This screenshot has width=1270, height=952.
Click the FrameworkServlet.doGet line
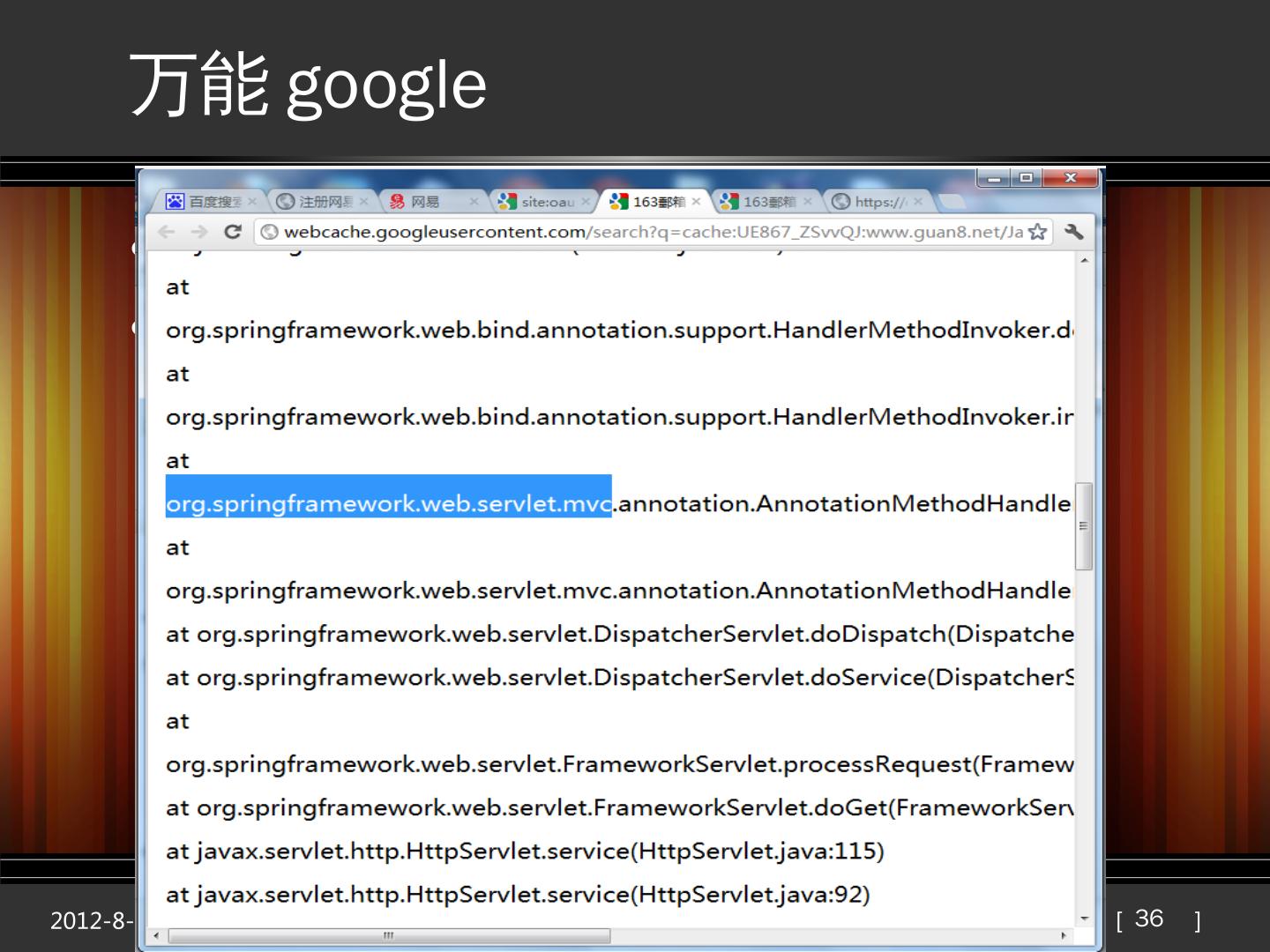pos(619,807)
